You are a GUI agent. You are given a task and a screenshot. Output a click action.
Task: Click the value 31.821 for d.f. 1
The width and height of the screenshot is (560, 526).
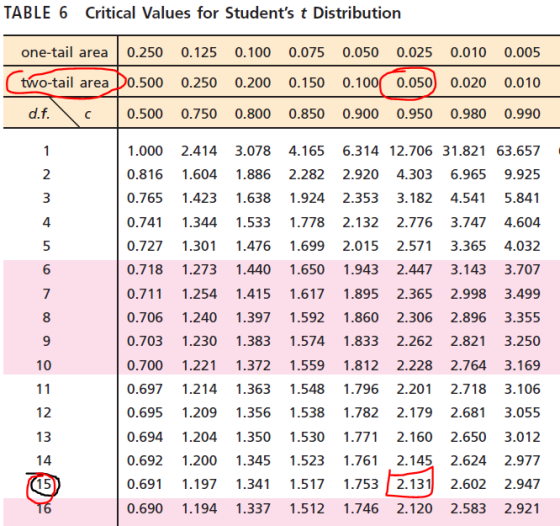coord(464,151)
